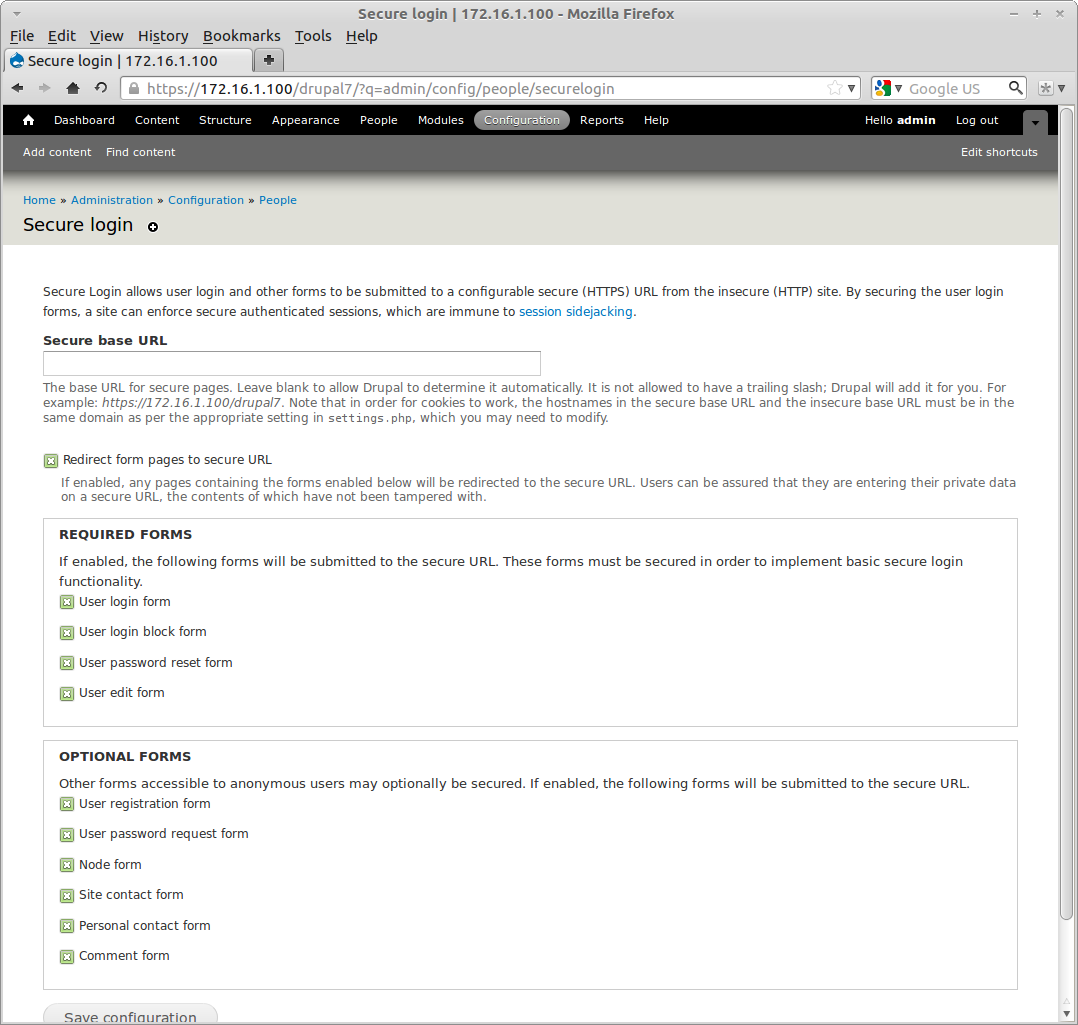Click the Google search engine icon
Screen dimensions: 1078x1025
coord(883,88)
